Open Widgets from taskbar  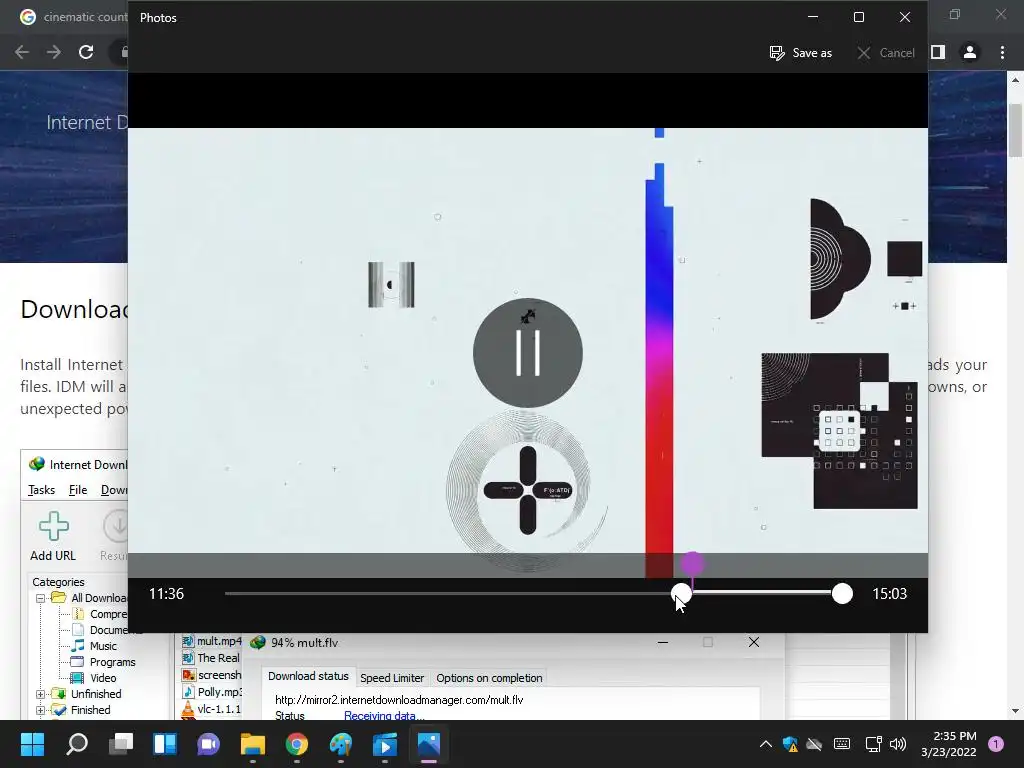165,744
